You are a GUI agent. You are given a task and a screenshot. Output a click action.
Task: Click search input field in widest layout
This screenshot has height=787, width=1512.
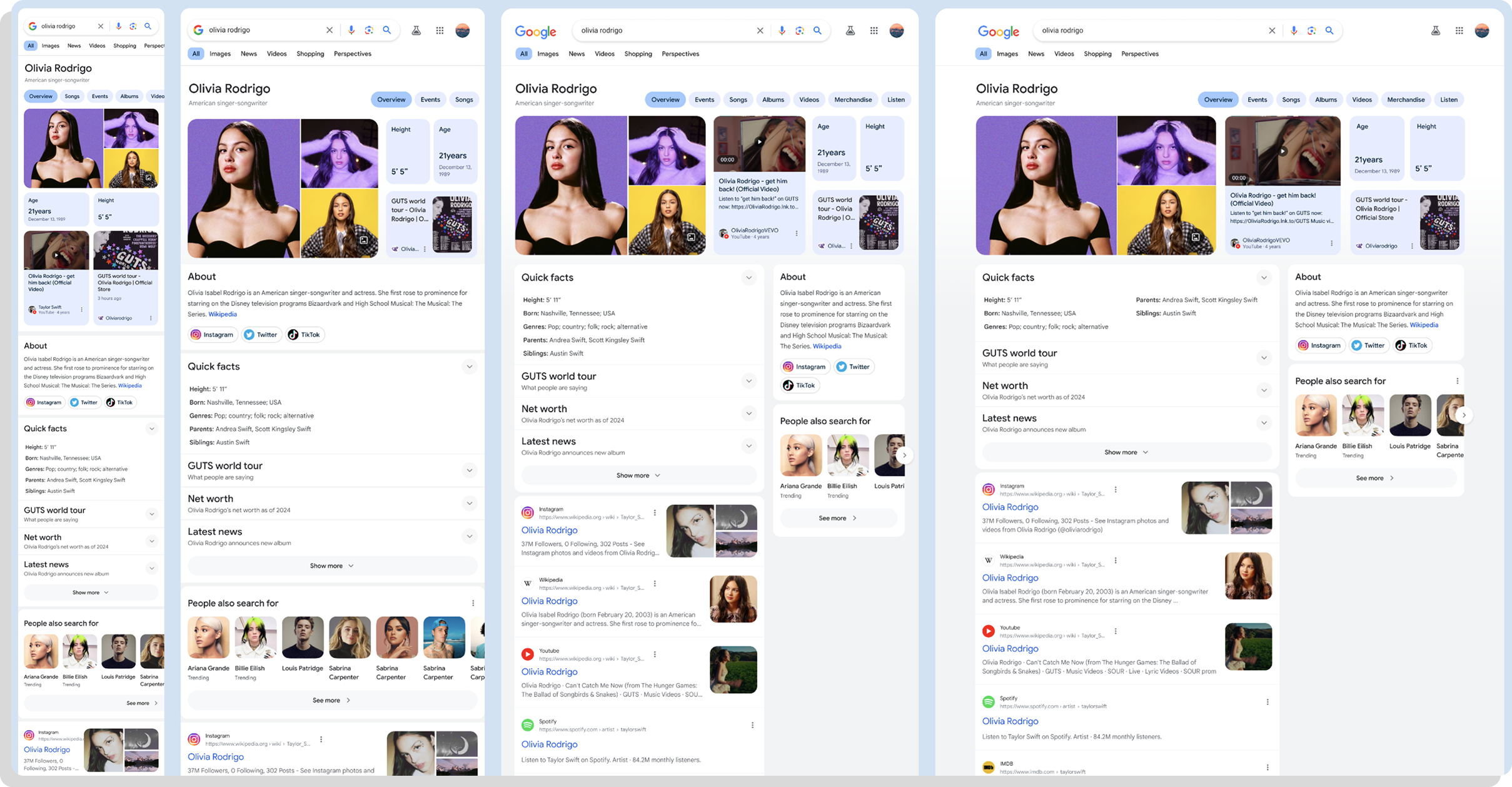click(1151, 31)
